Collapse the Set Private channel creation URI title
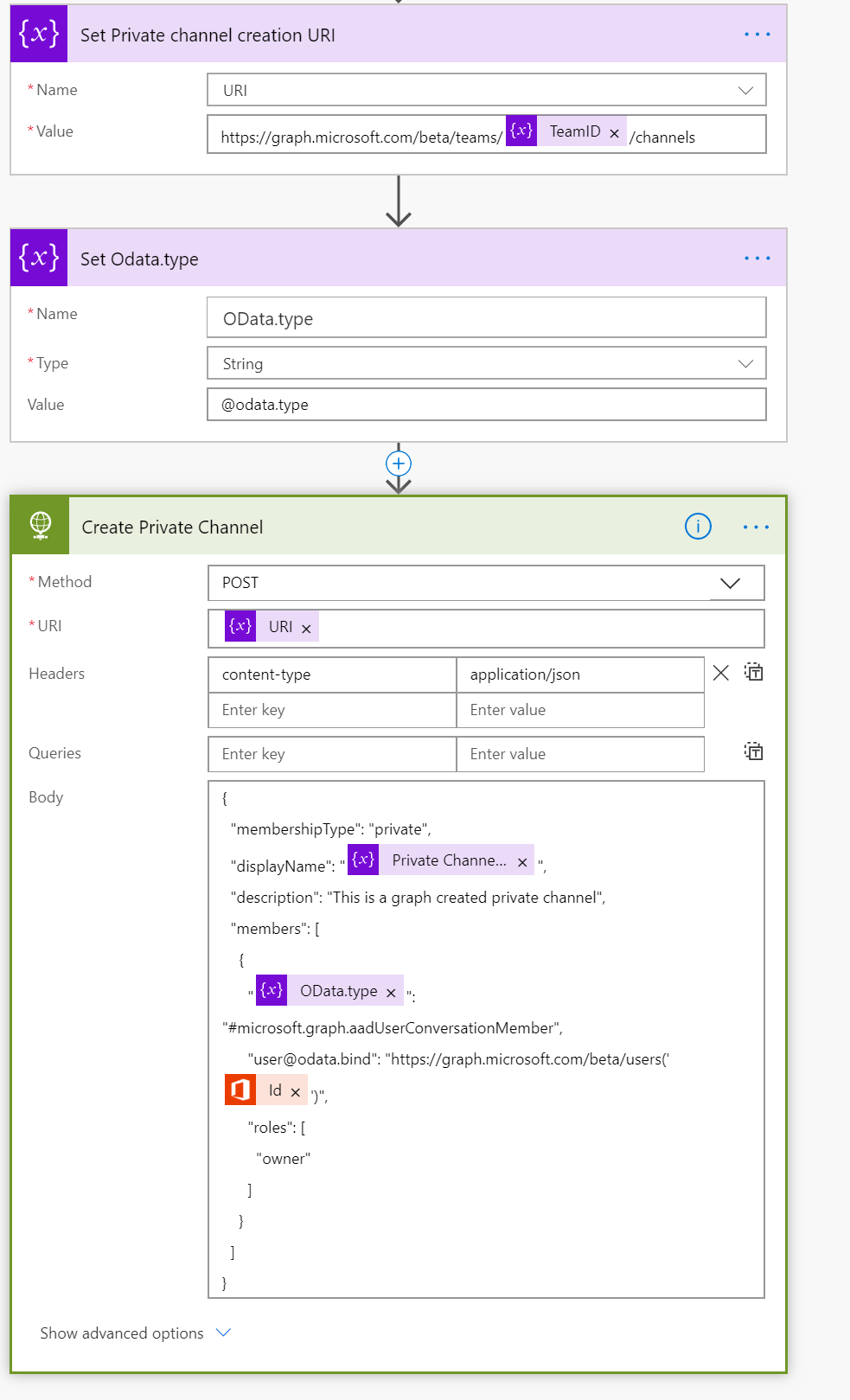The width and height of the screenshot is (850, 1400). tap(208, 35)
